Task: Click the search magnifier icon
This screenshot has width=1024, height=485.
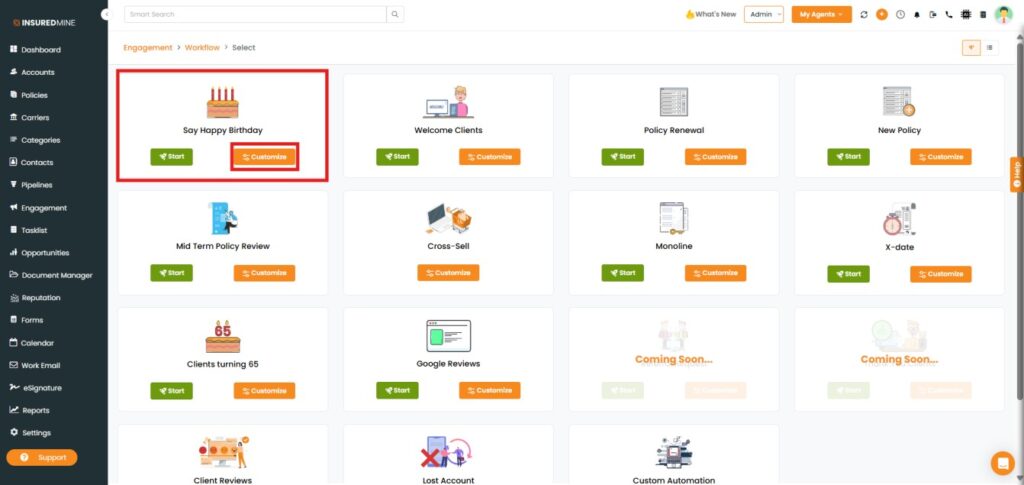Action: [395, 15]
